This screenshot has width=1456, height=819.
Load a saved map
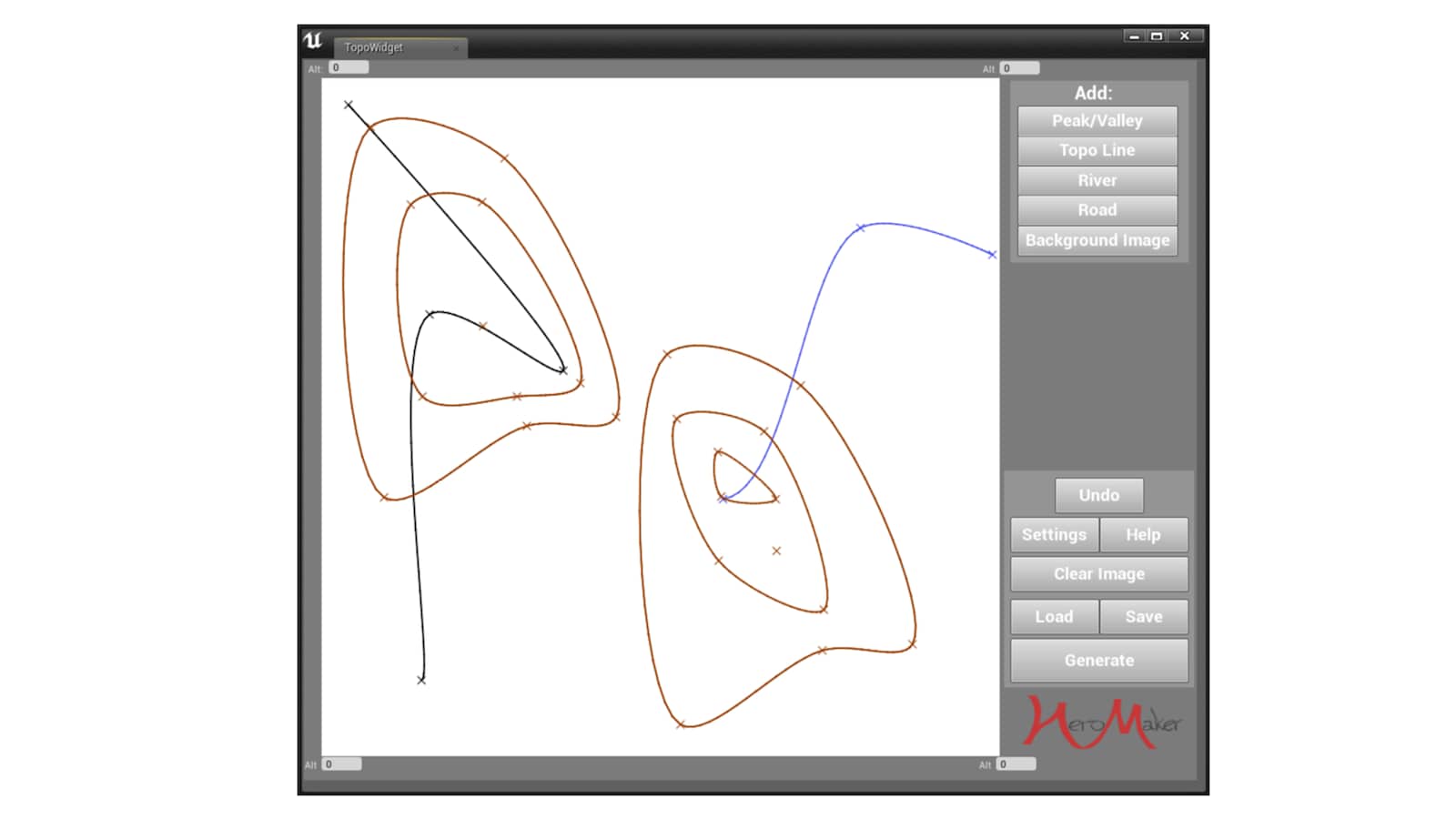pyautogui.click(x=1054, y=617)
